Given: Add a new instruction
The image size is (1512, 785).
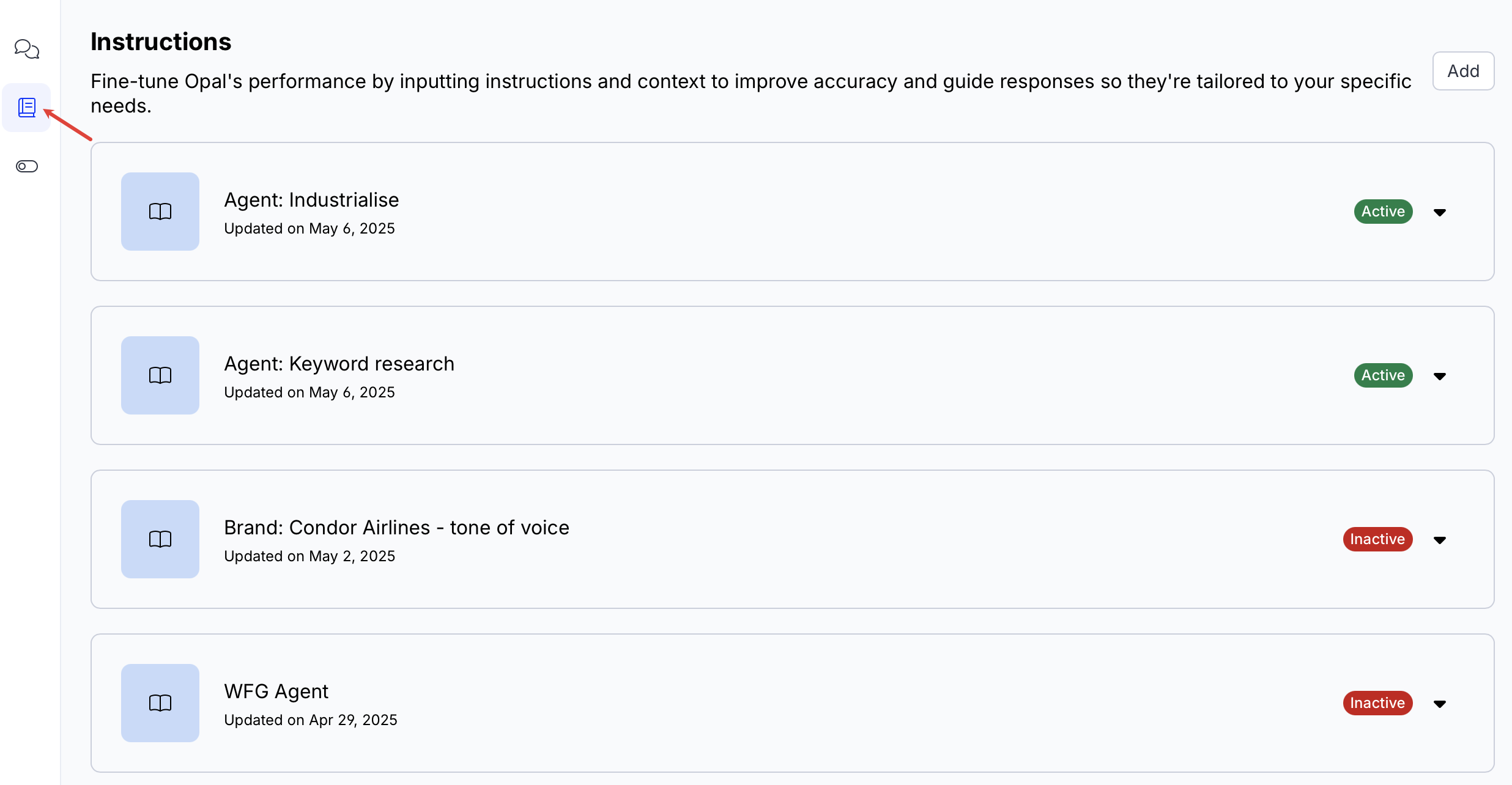Looking at the screenshot, I should click(x=1463, y=71).
